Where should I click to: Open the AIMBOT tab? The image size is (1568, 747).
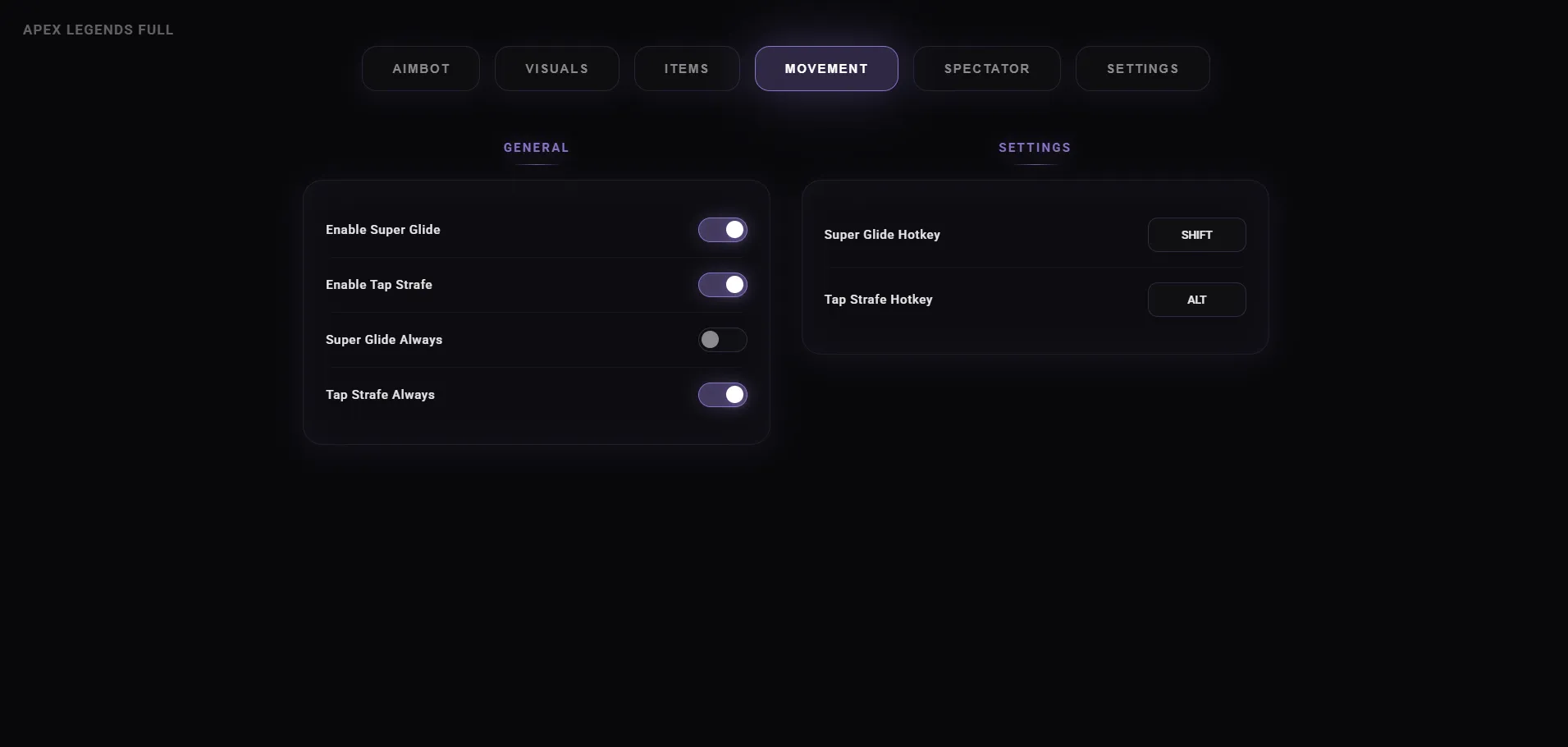pos(421,69)
